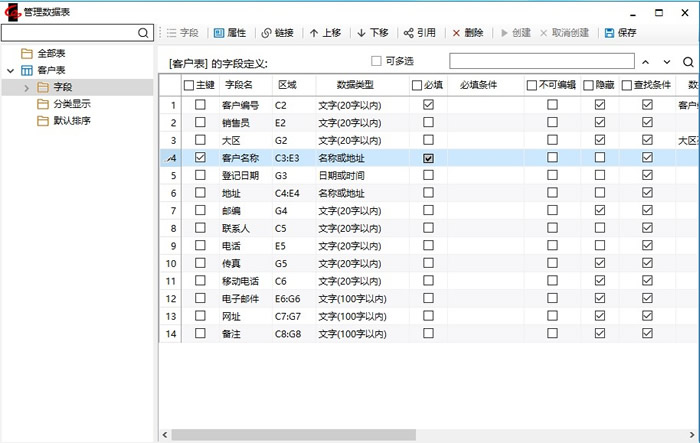Enable 主键 checkbox for 客户编号 row
The width and height of the screenshot is (700, 443).
[201, 105]
